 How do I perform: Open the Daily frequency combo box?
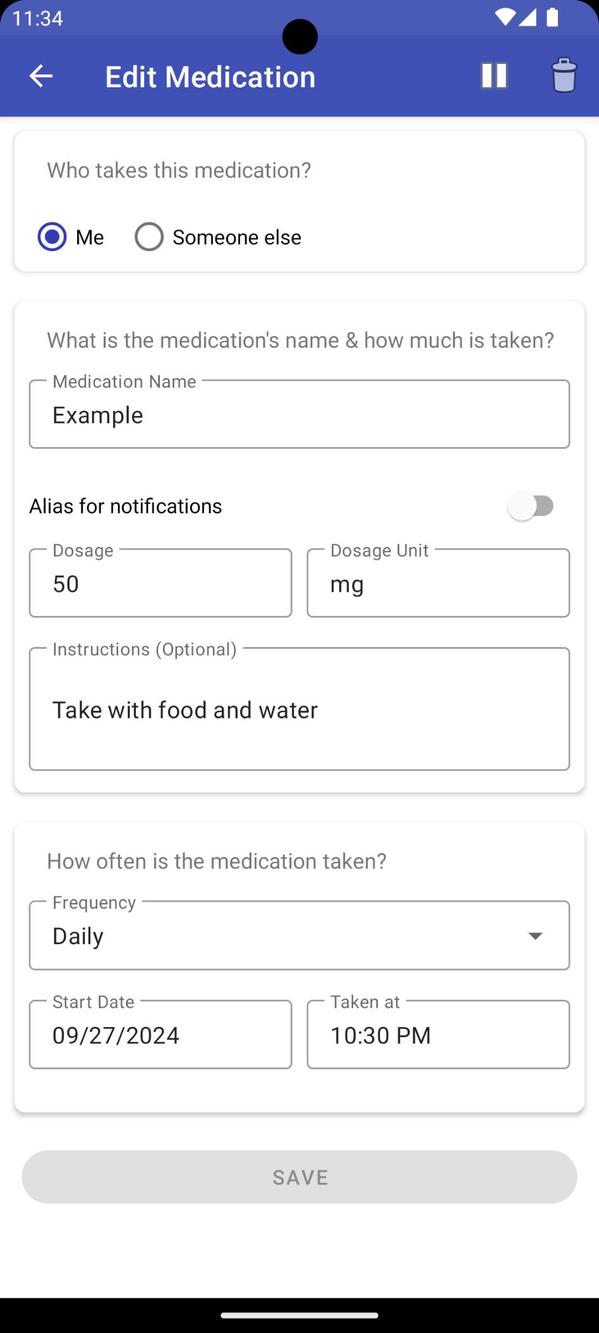299,936
